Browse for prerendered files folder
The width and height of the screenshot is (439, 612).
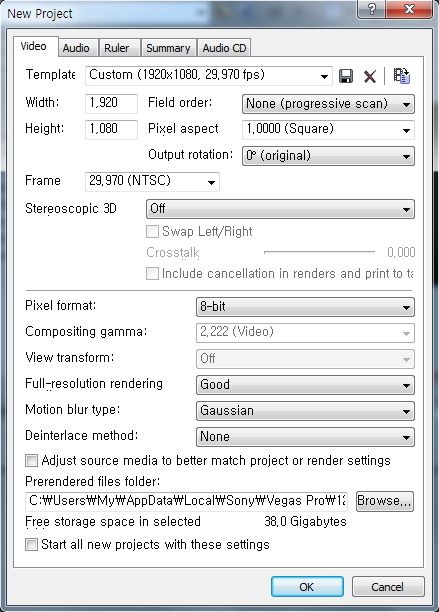[384, 501]
